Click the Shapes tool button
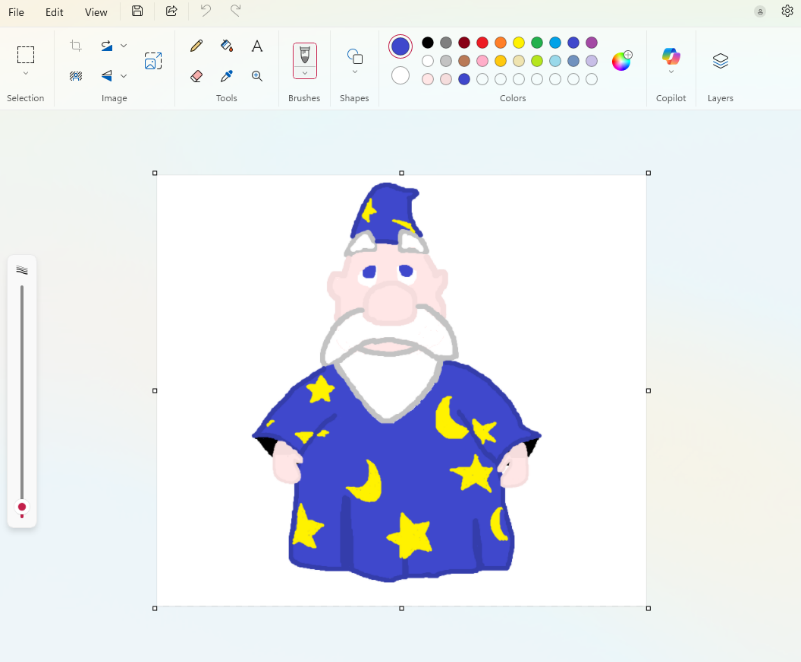Viewport: 801px width, 662px height. coord(355,56)
